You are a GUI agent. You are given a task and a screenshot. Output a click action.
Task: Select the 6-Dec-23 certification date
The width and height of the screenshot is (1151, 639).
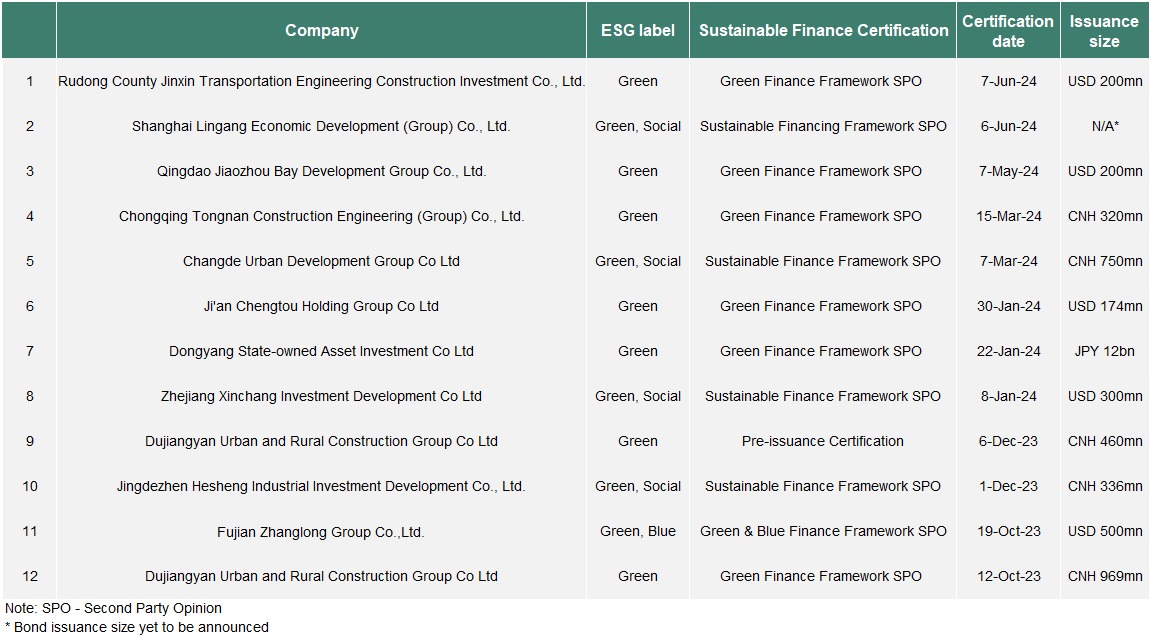pyautogui.click(x=1009, y=441)
